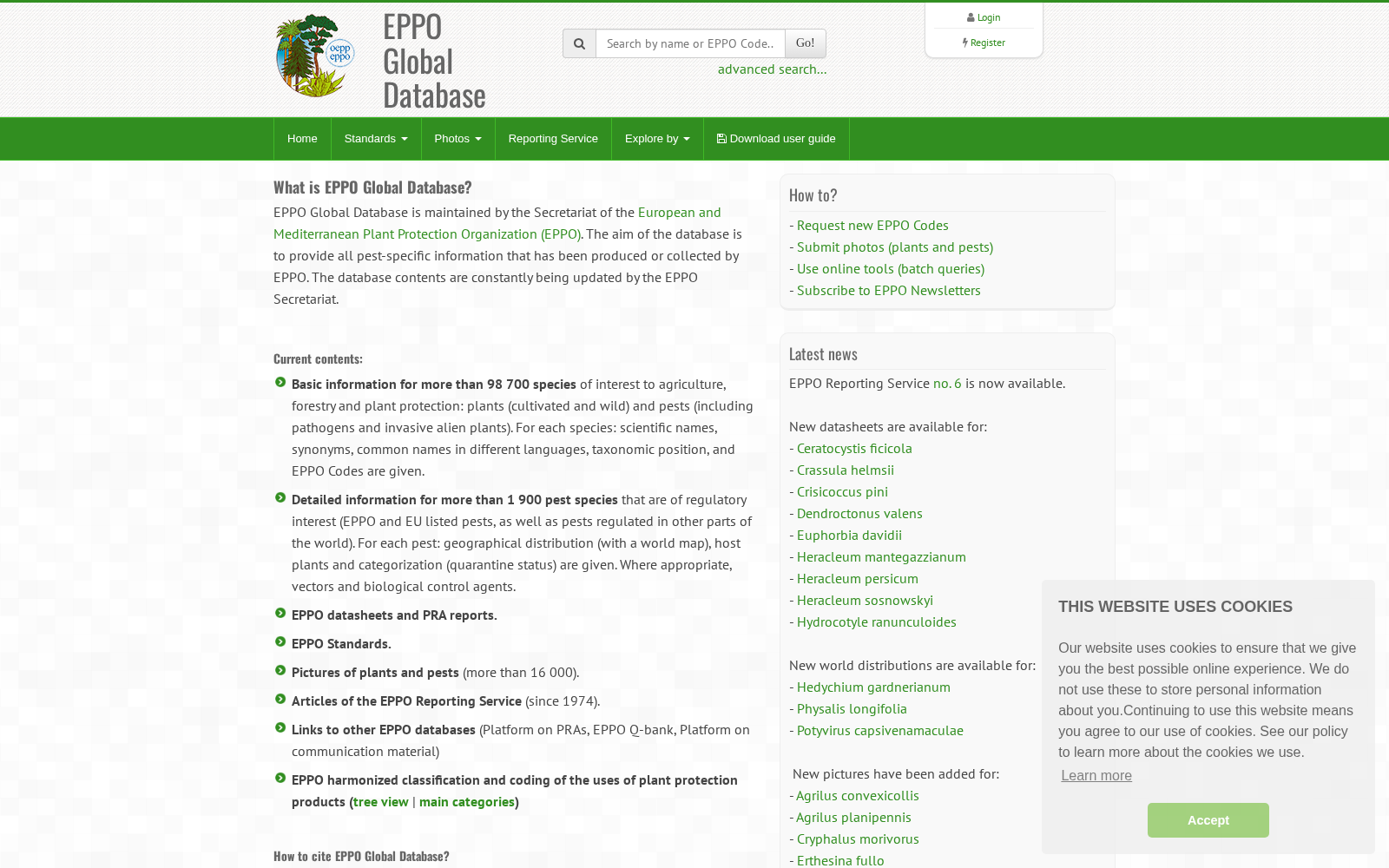Image resolution: width=1389 pixels, height=868 pixels.
Task: Open Heracleum mantegazzianum datasheet
Action: 881,556
